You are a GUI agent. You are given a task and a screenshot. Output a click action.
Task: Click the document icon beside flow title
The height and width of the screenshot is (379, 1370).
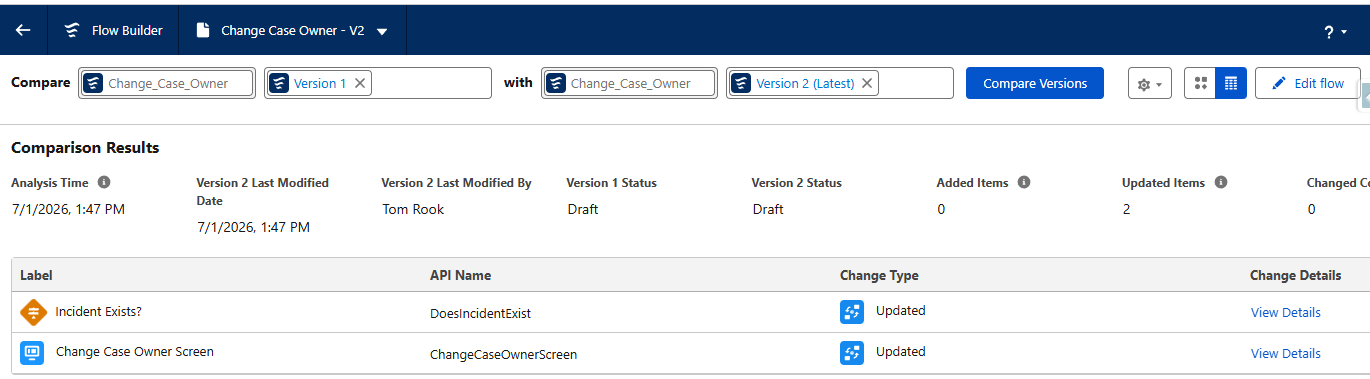[x=203, y=30]
